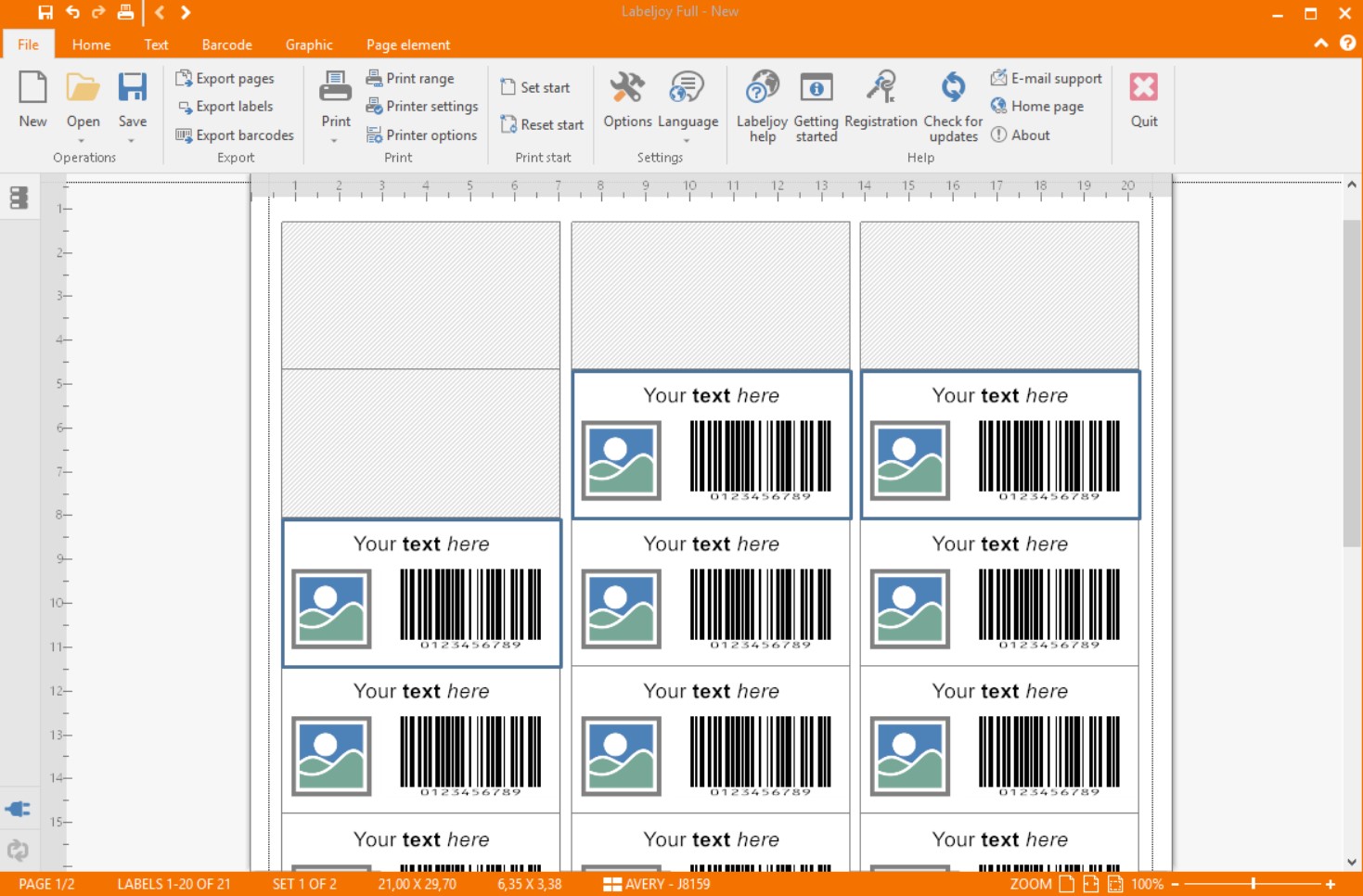The image size is (1363, 896).
Task: Redo the action from title bar
Action: 98,12
